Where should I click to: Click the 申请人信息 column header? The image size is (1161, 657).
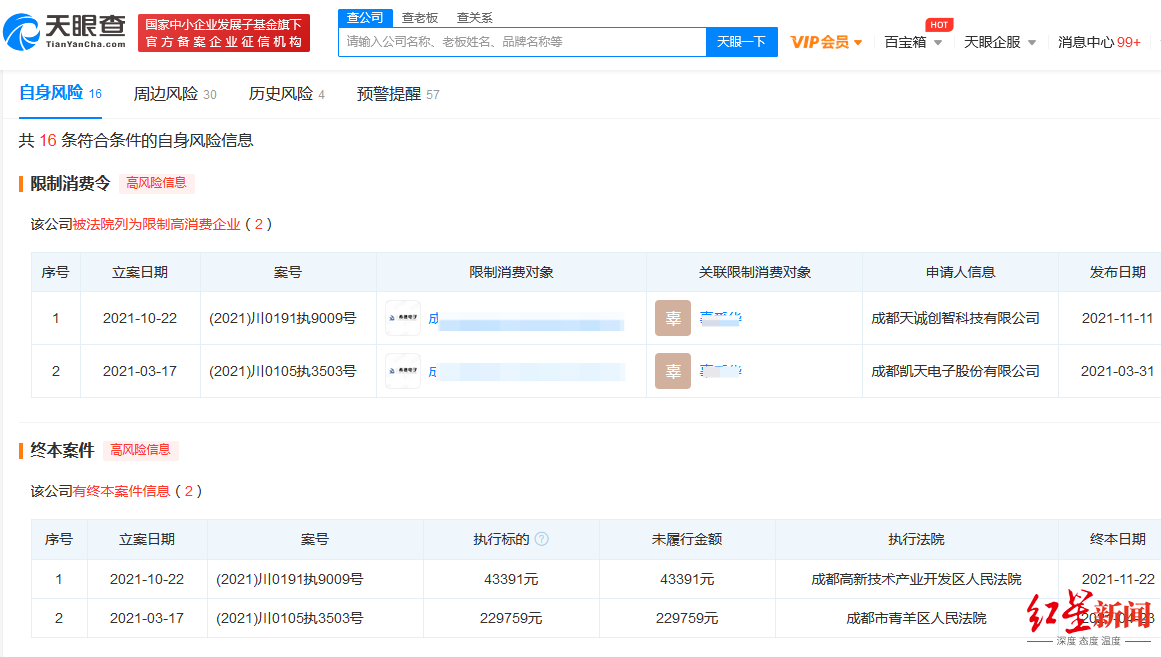[960, 273]
